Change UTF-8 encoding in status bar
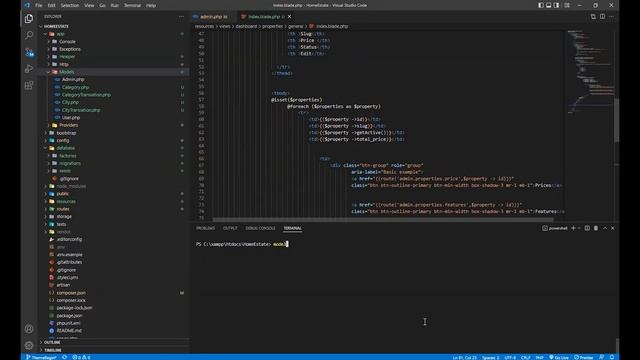 [x=510, y=357]
